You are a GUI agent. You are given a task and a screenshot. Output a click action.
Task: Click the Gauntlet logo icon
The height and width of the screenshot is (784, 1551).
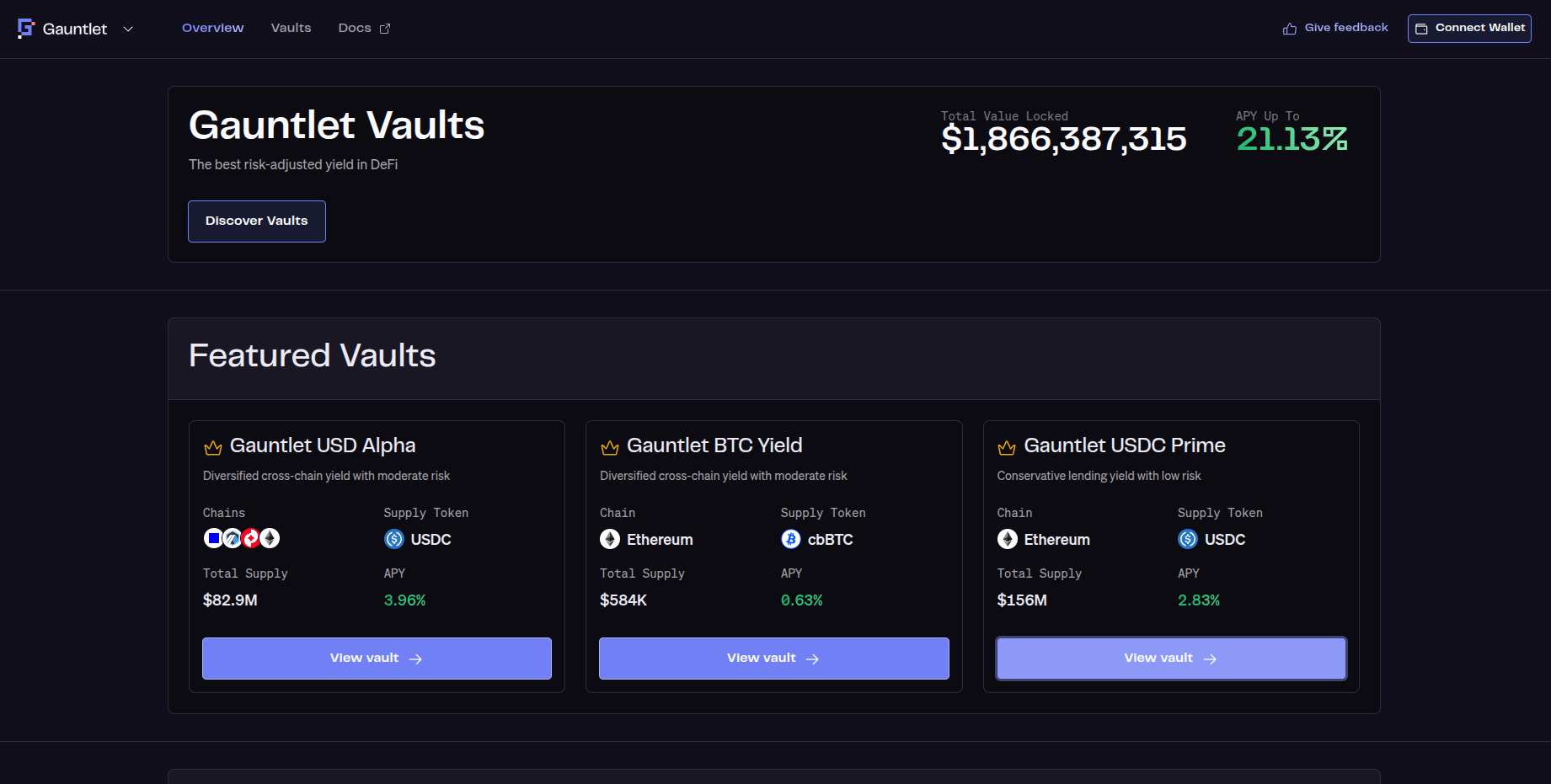(26, 29)
